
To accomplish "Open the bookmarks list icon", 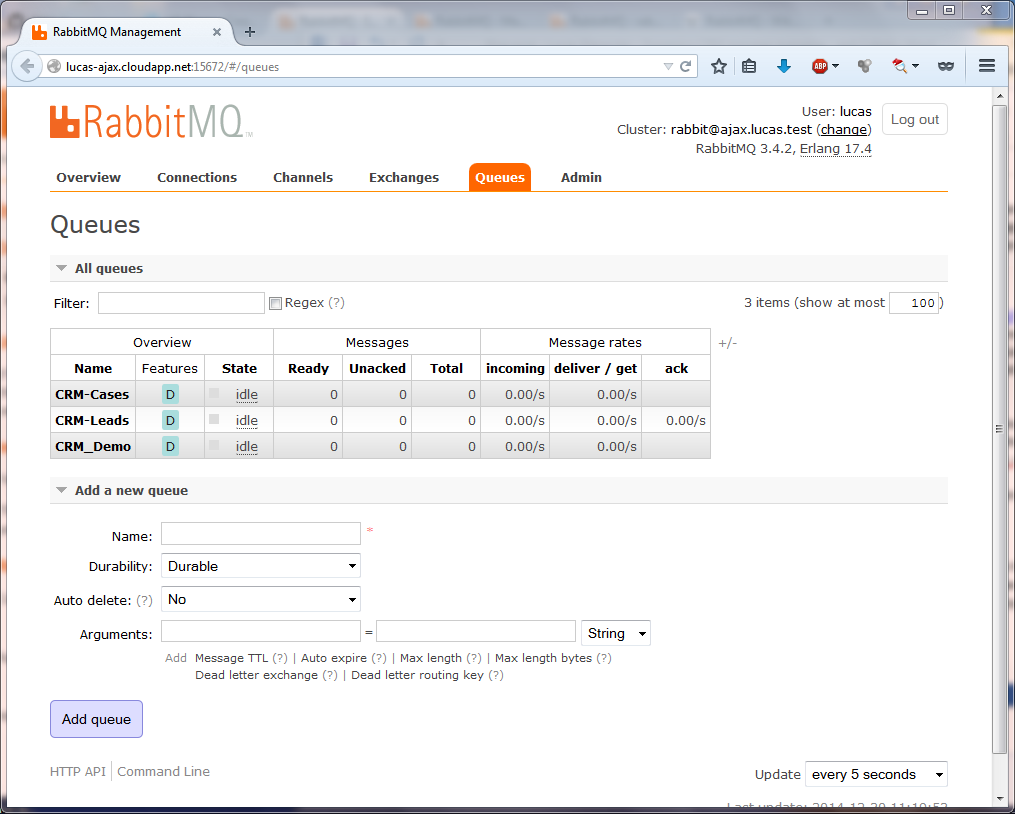I will [x=749, y=66].
